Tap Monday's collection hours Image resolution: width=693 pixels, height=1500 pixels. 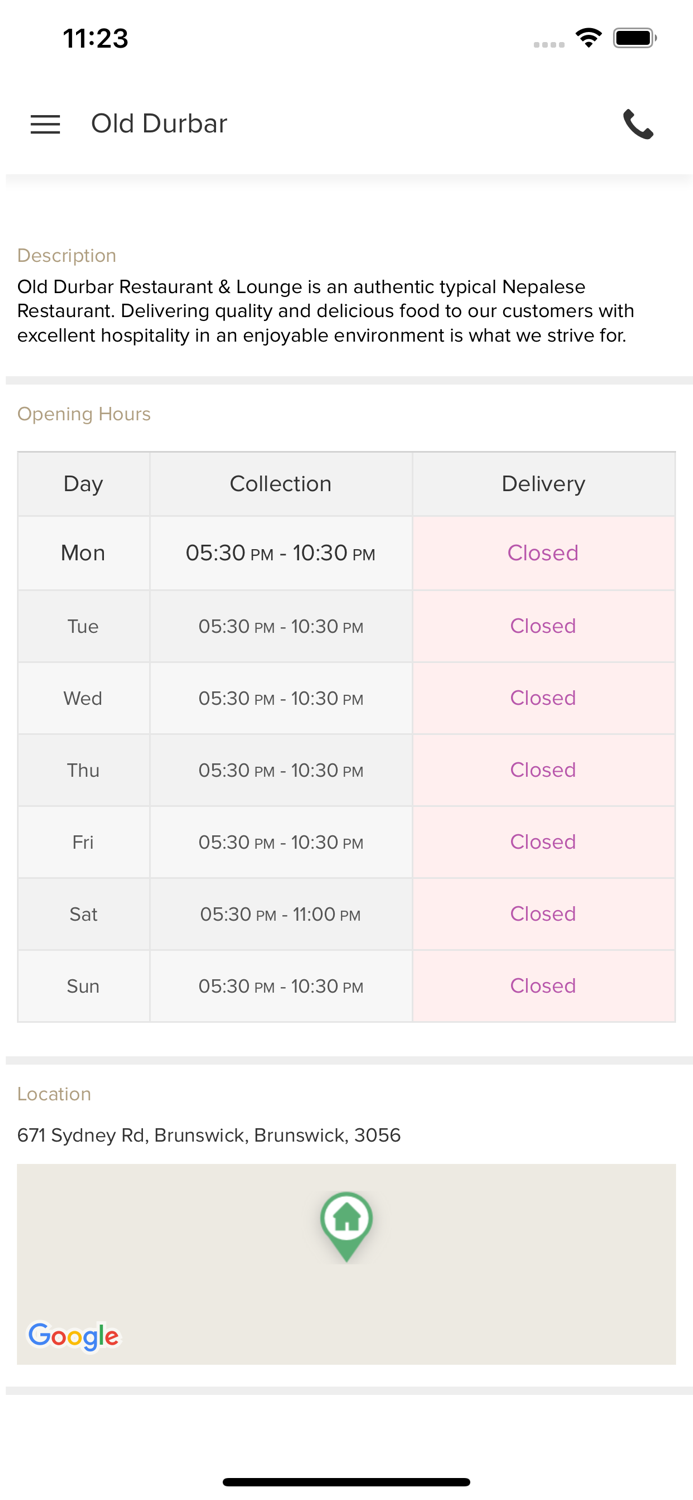point(280,553)
